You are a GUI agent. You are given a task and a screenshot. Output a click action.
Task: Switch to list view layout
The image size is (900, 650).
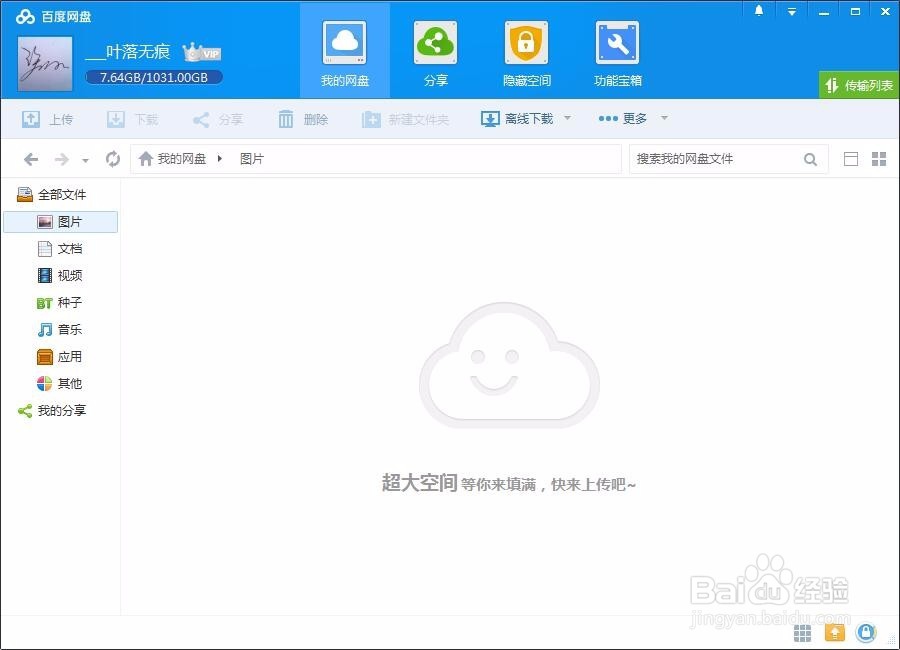[x=852, y=158]
